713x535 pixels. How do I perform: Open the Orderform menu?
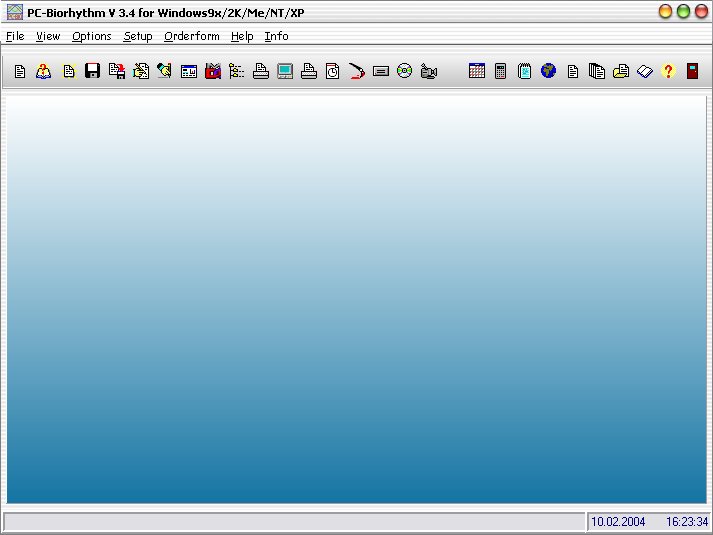pyautogui.click(x=191, y=36)
